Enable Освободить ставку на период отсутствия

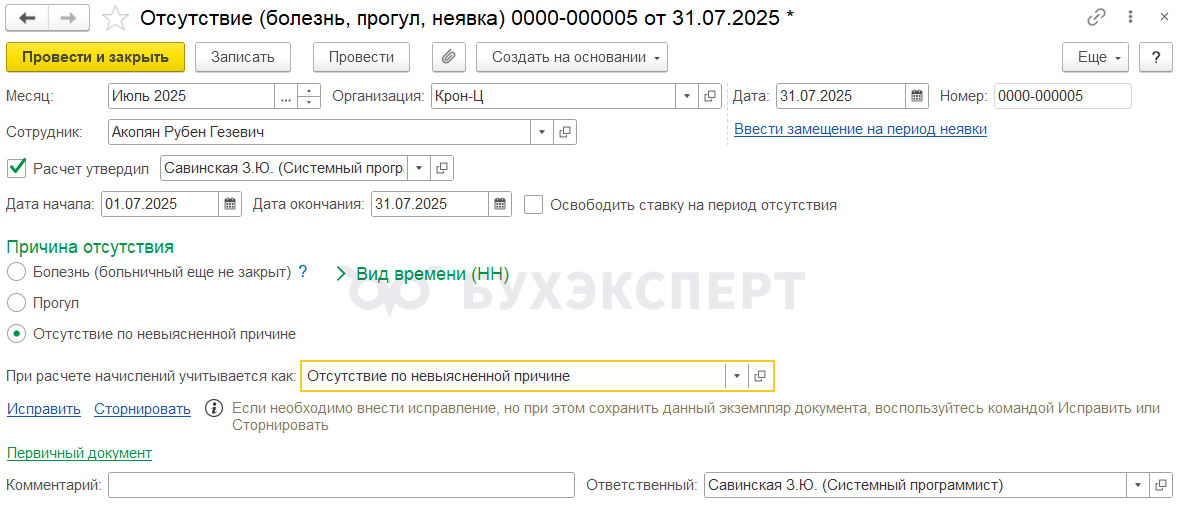(x=533, y=204)
